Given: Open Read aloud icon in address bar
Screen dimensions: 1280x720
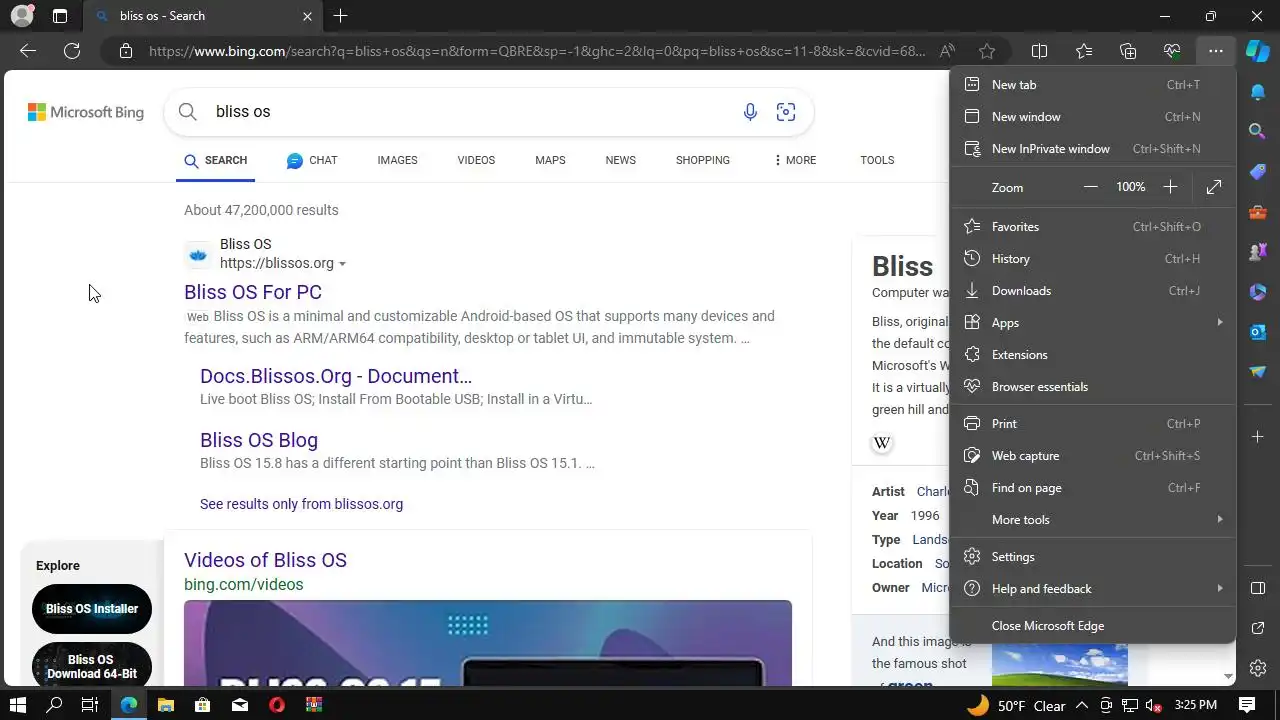Looking at the screenshot, I should 947,51.
